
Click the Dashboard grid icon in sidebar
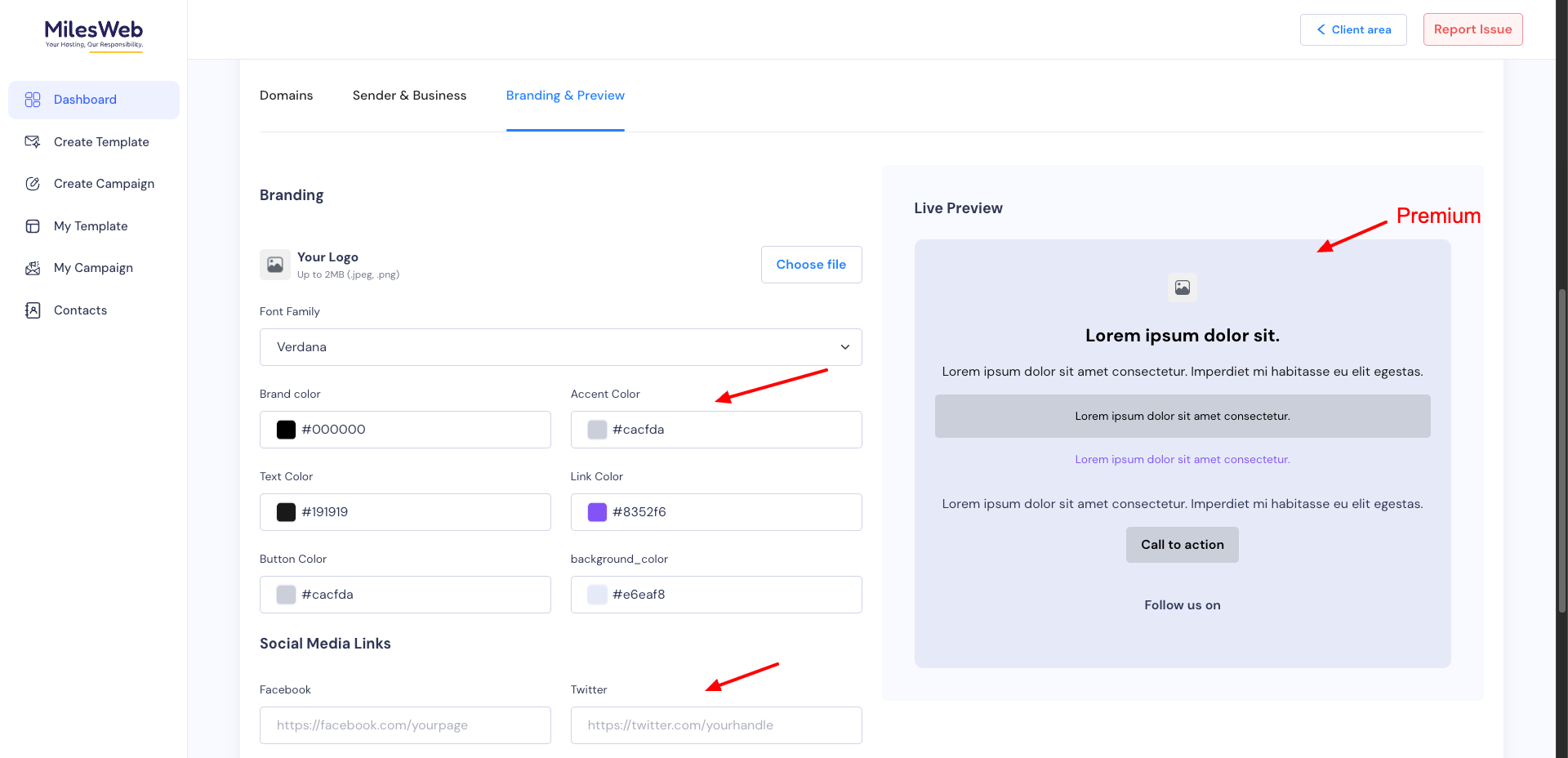coord(33,100)
